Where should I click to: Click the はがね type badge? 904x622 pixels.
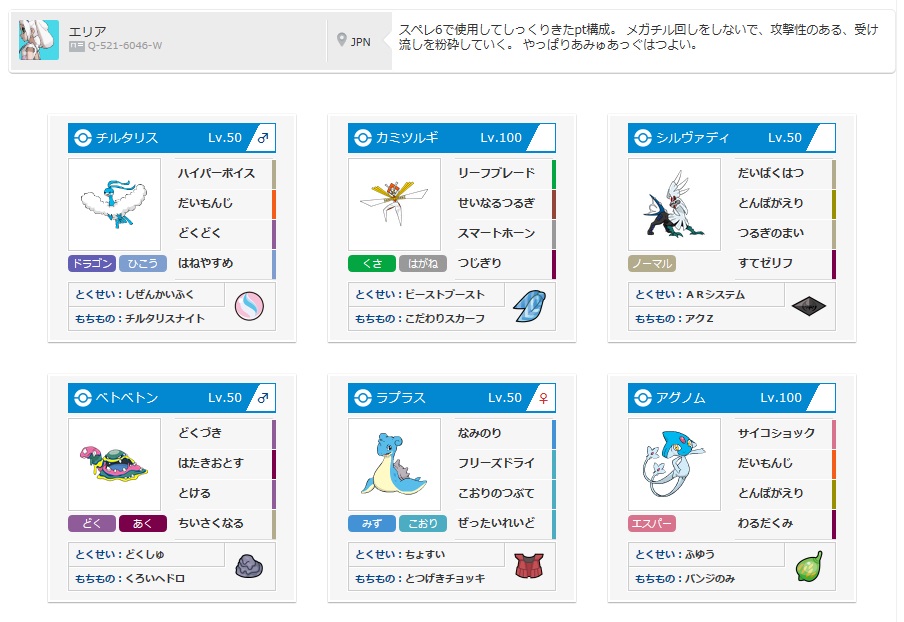[x=423, y=263]
